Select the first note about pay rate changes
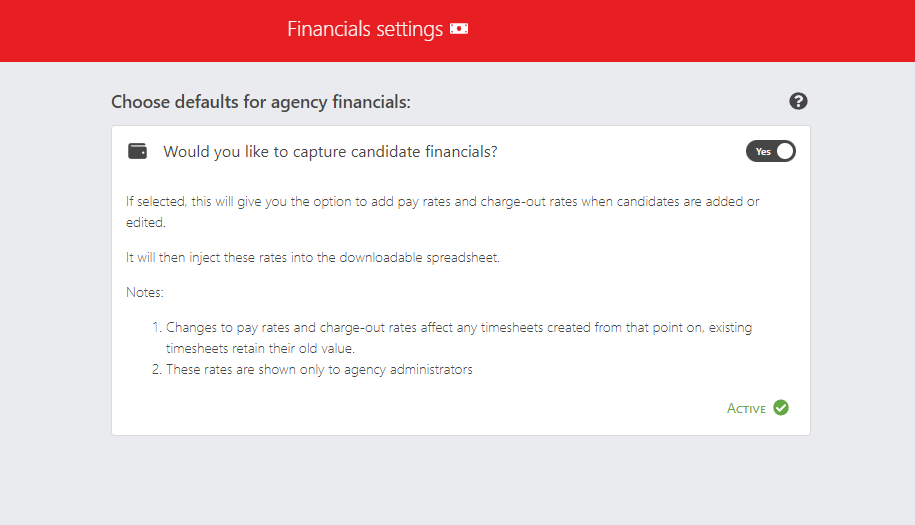This screenshot has width=915, height=525. (x=452, y=338)
